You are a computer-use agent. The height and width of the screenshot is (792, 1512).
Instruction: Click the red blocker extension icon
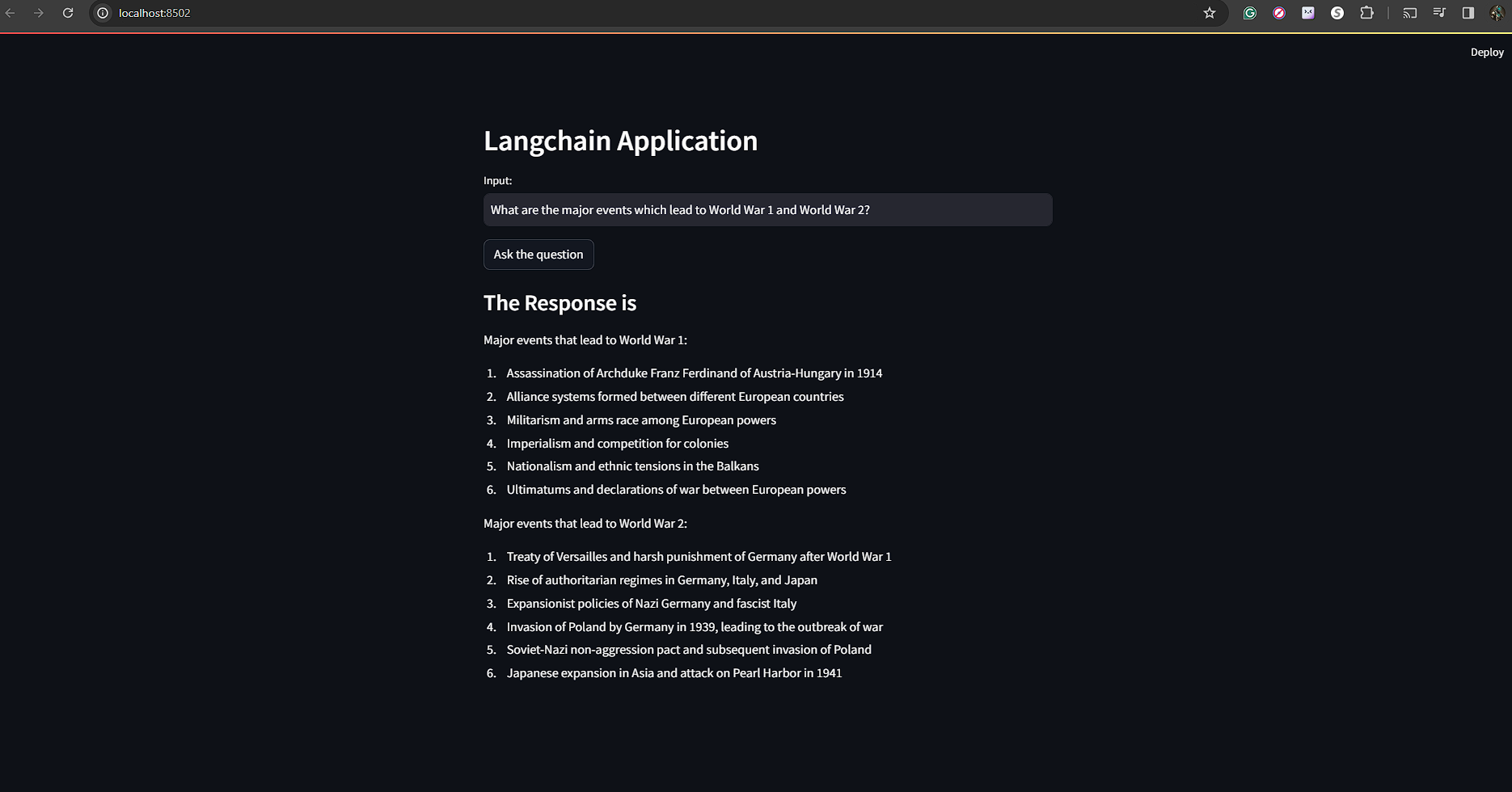(x=1279, y=13)
